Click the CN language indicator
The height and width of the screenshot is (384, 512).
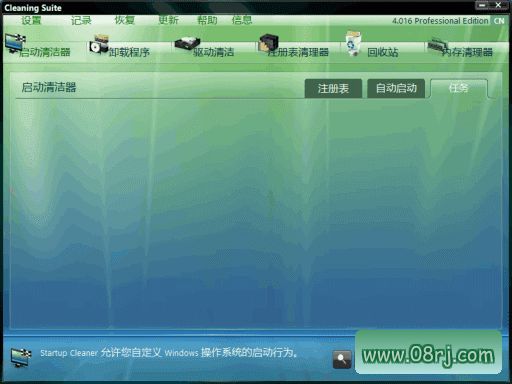pyautogui.click(x=499, y=21)
